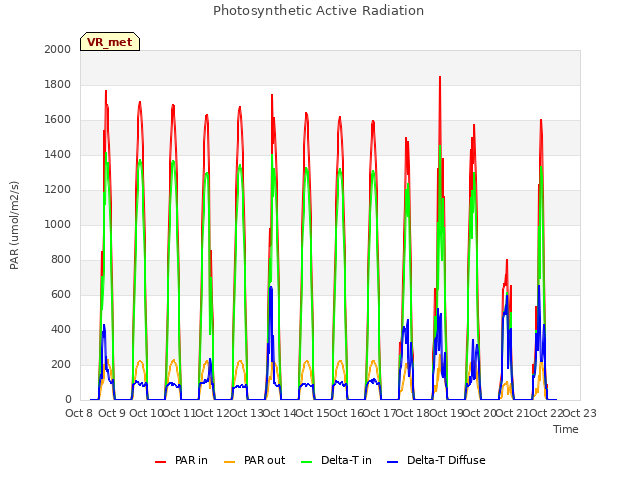This screenshot has width=640, height=480.
Task: Click the chart title Photosynthetic Active Radiation
Action: (318, 11)
